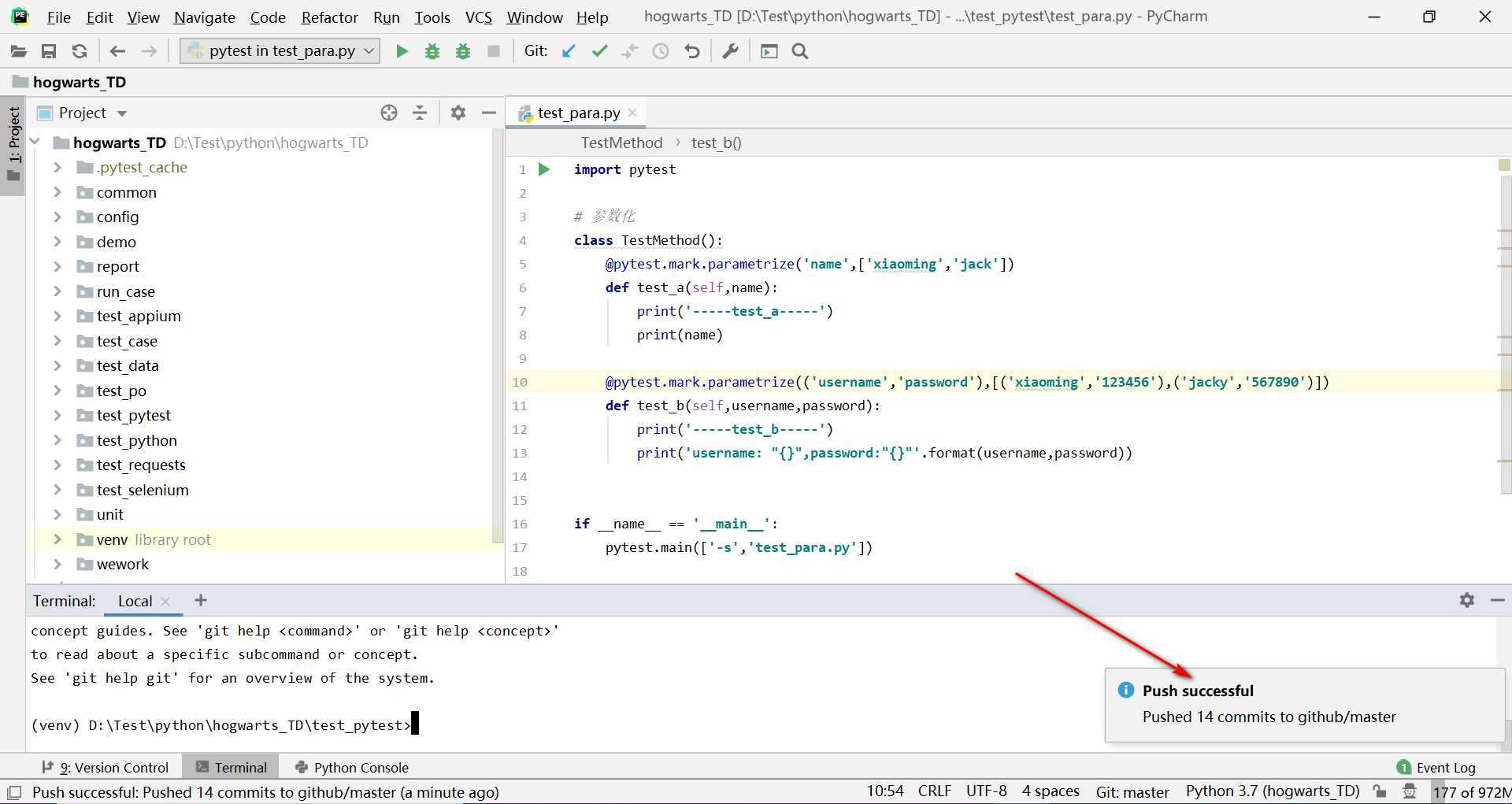
Task: Click the Synchronize refresh icon
Action: point(80,51)
